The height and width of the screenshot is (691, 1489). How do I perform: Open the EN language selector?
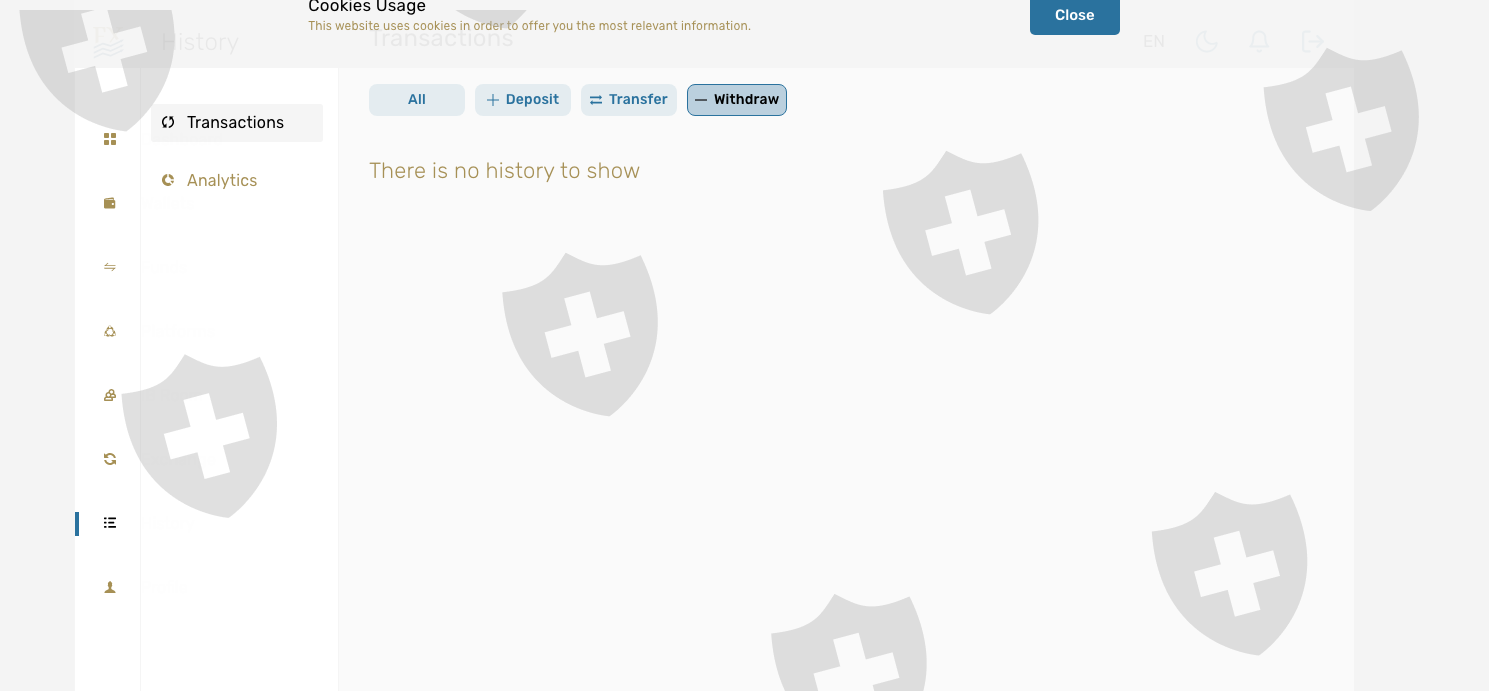[x=1154, y=41]
